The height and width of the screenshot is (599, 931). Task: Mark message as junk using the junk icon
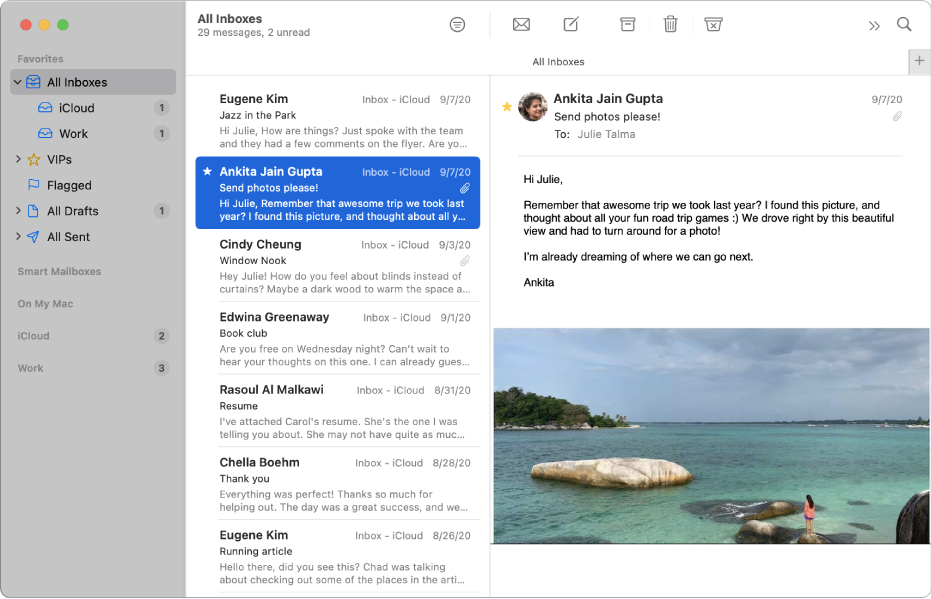[x=713, y=24]
